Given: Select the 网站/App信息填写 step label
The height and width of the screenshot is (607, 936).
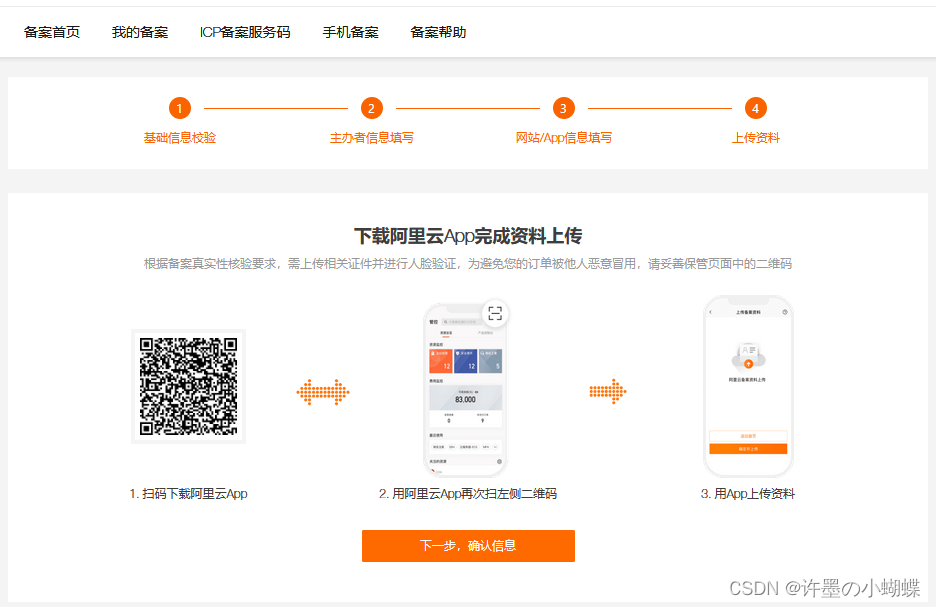Looking at the screenshot, I should tap(564, 138).
